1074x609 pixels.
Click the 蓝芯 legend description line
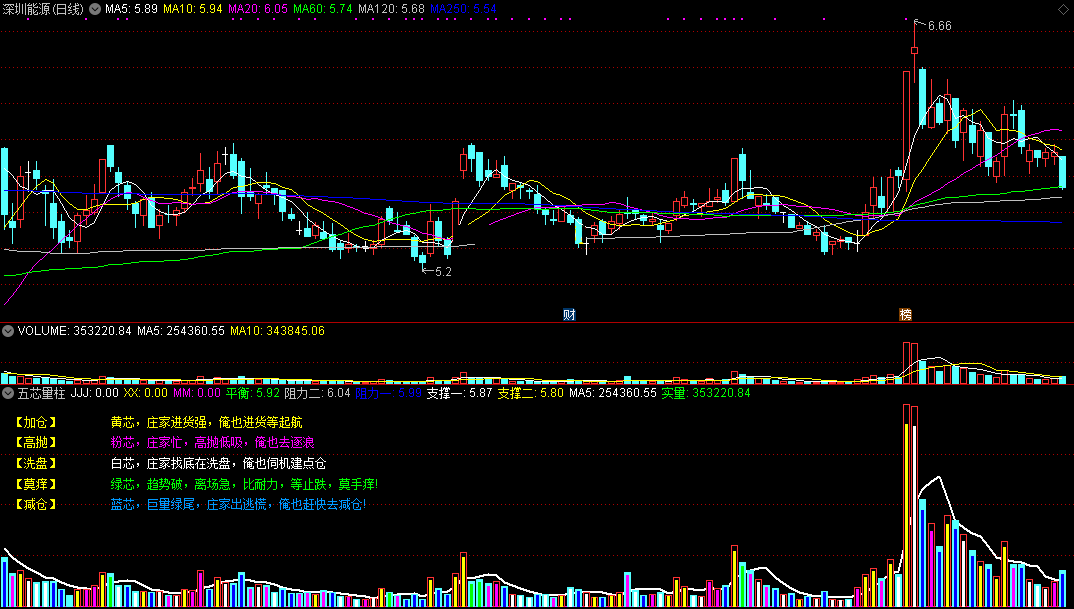[238, 505]
